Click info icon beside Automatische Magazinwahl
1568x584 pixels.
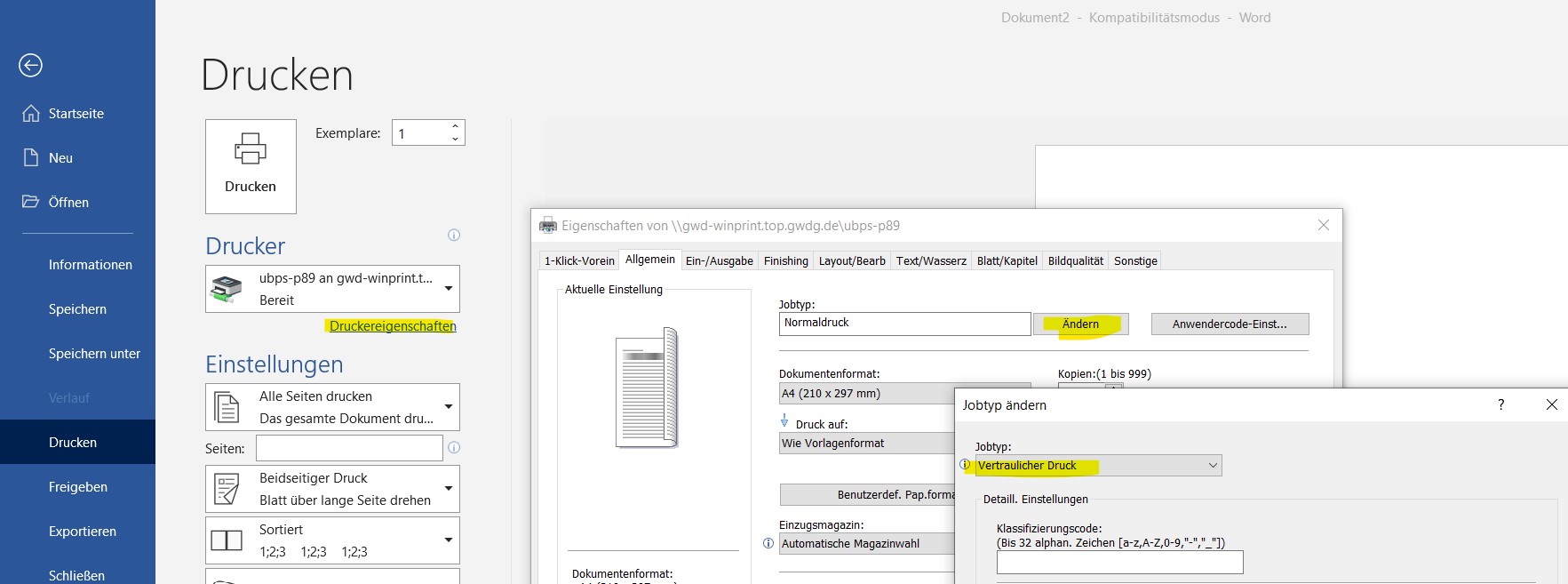pyautogui.click(x=768, y=543)
